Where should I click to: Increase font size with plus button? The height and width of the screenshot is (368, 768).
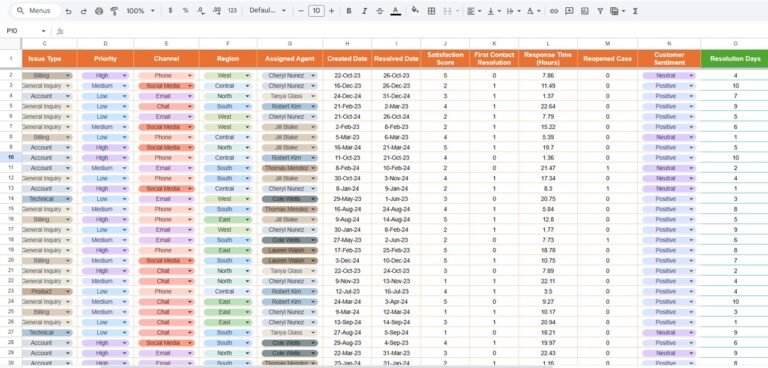[332, 11]
